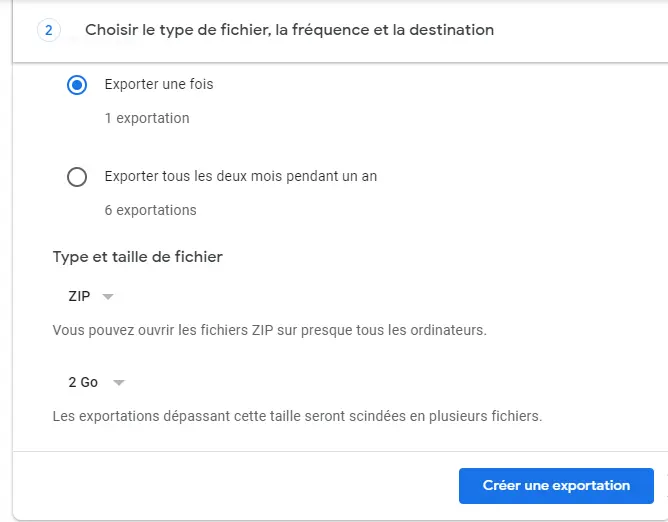Click the '1 exportation' subtext
Screen dimensions: 668x522
pyautogui.click(x=146, y=118)
